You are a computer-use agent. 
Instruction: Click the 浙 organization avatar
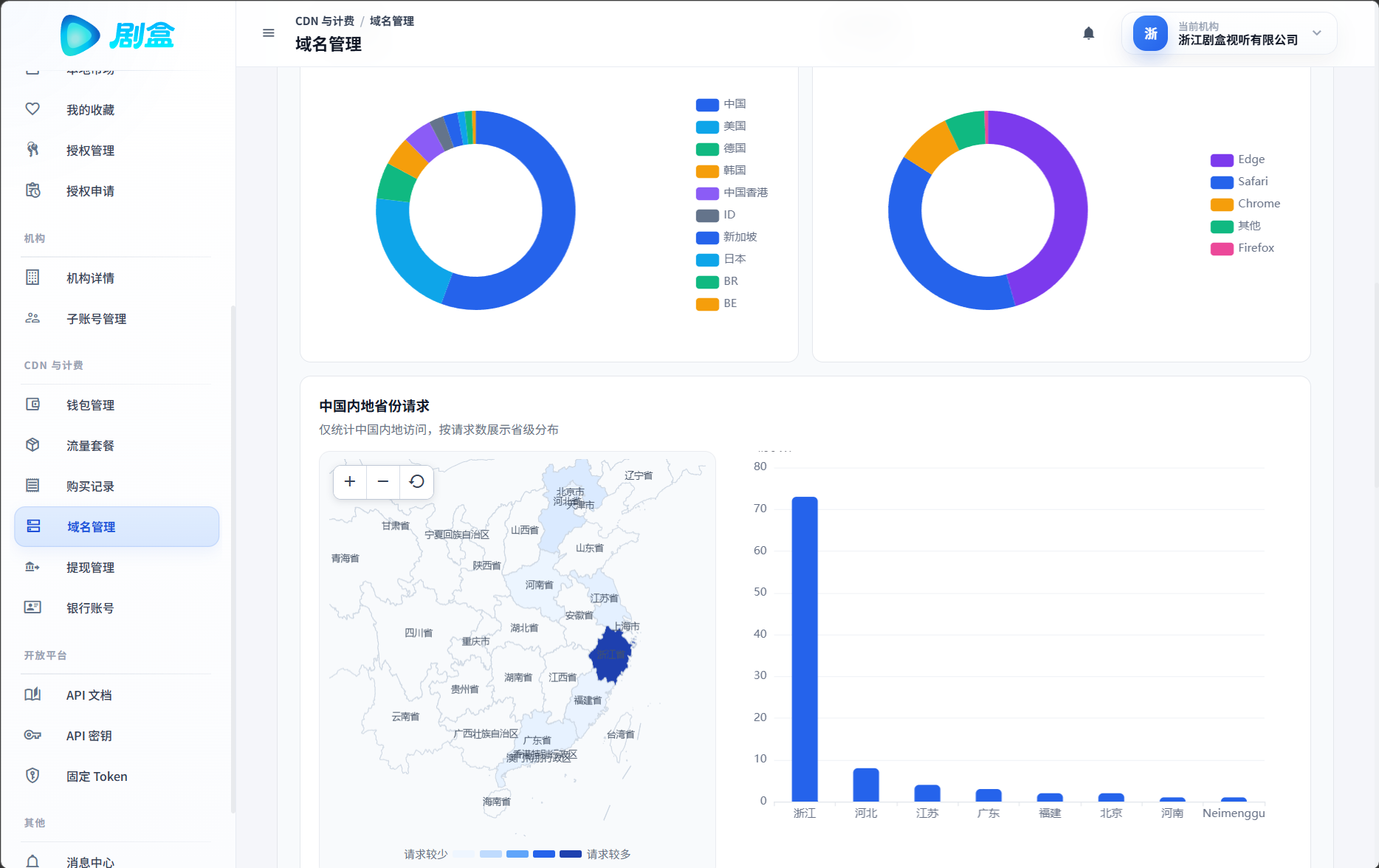pyautogui.click(x=1150, y=33)
